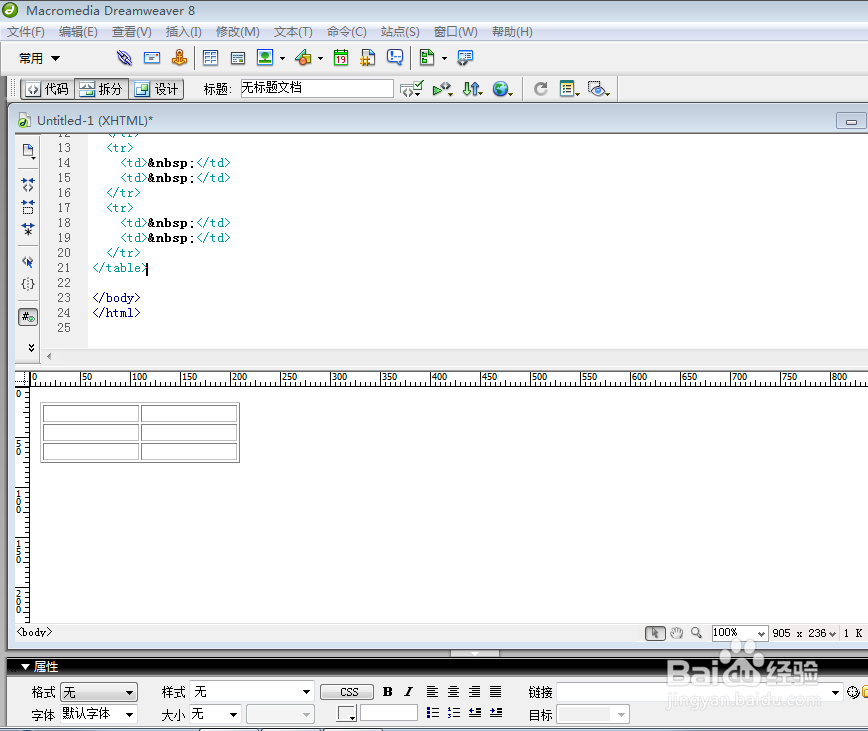Open the 文件(F) menu
This screenshot has width=868, height=731.
(x=25, y=32)
